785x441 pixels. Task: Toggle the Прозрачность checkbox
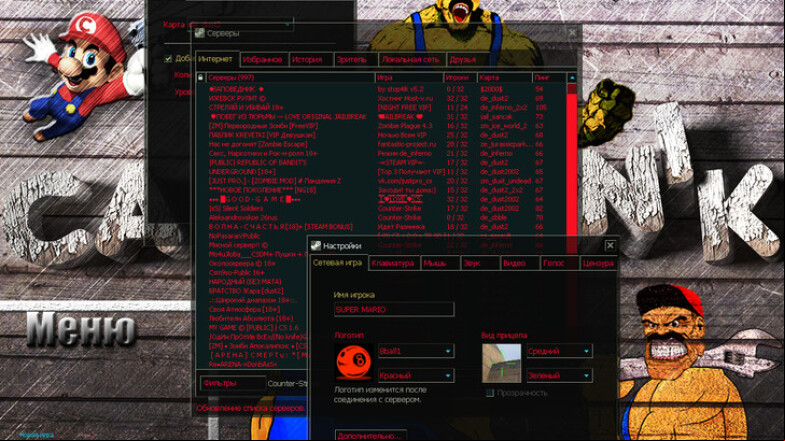(x=490, y=393)
